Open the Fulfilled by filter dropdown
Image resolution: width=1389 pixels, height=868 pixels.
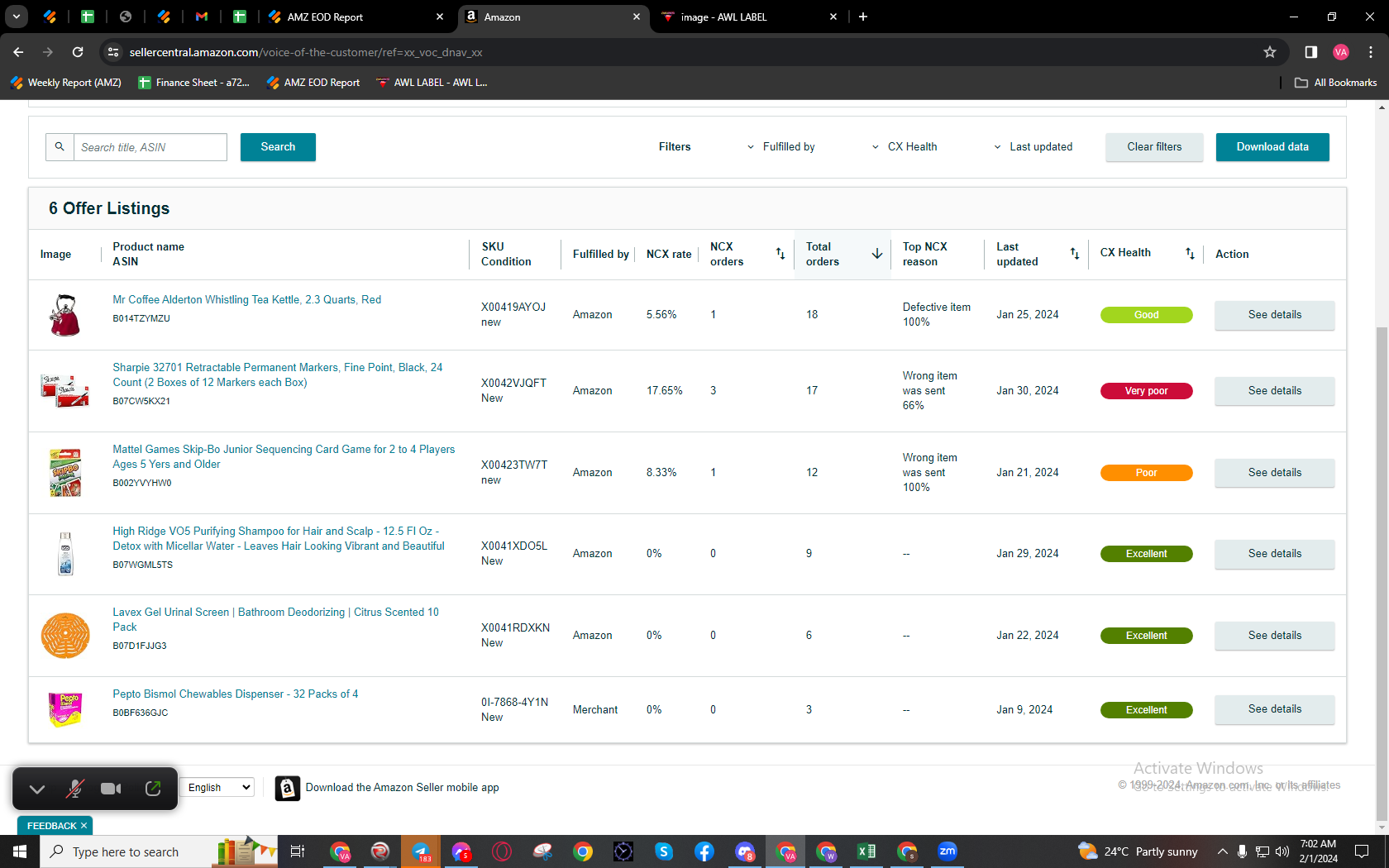click(x=781, y=147)
